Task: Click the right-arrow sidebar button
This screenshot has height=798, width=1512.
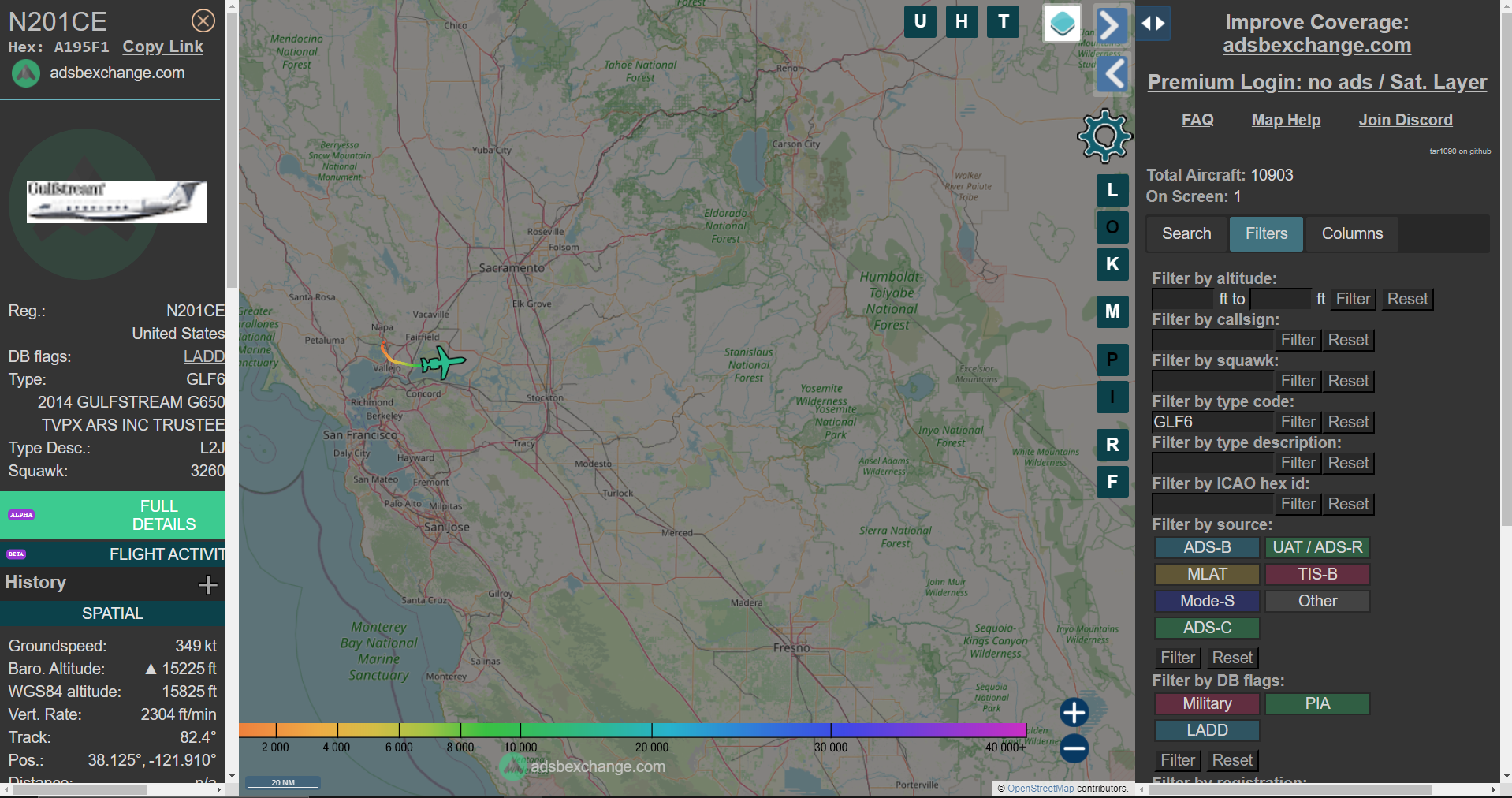Action: pos(1112,25)
